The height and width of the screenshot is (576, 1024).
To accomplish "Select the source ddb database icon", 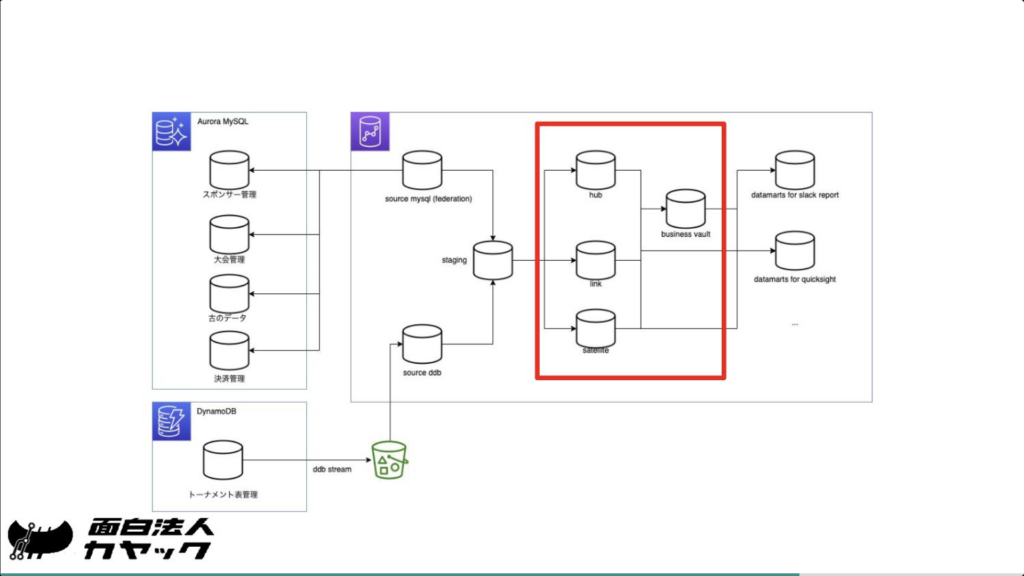I will pyautogui.click(x=421, y=345).
